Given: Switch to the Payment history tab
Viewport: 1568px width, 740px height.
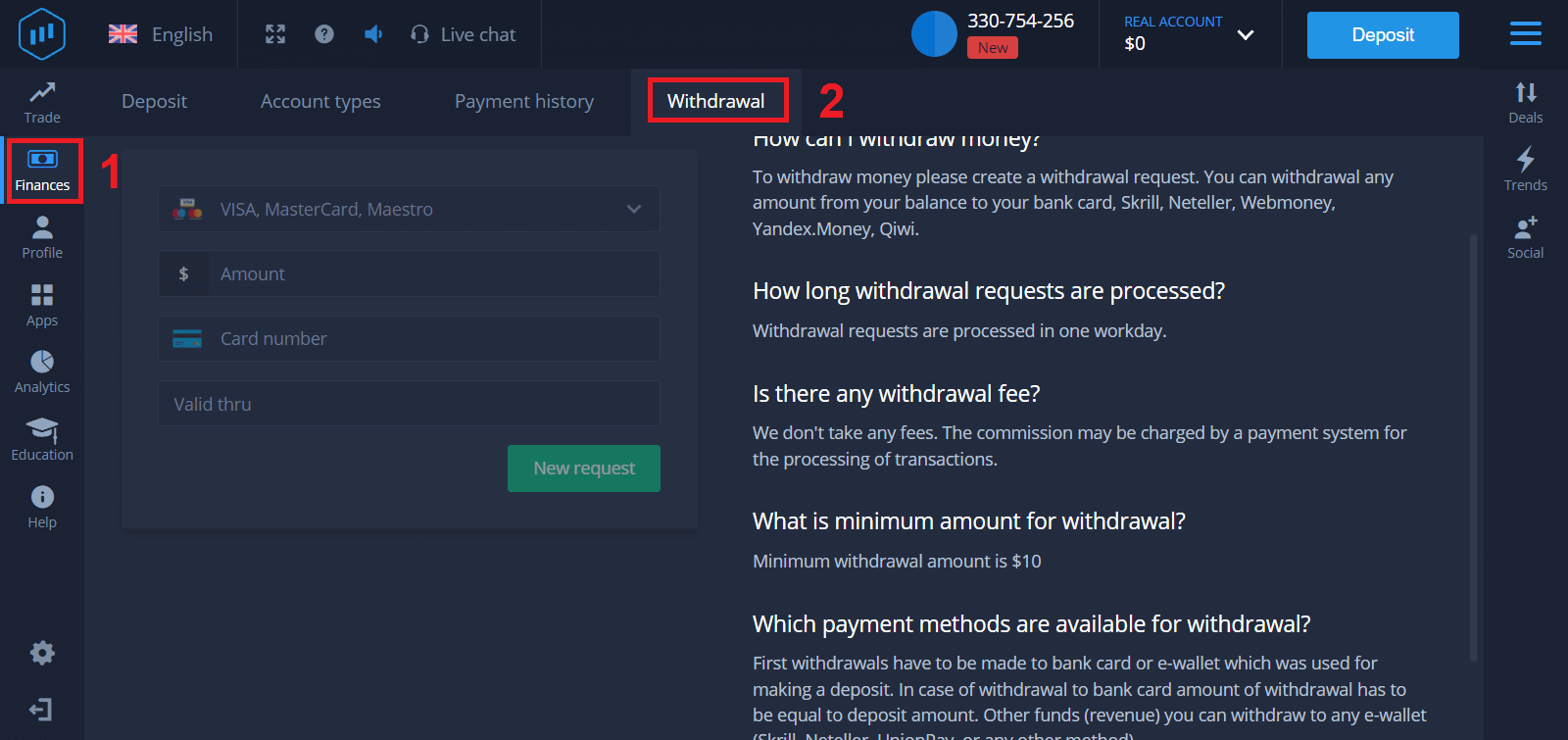Looking at the screenshot, I should coord(523,101).
